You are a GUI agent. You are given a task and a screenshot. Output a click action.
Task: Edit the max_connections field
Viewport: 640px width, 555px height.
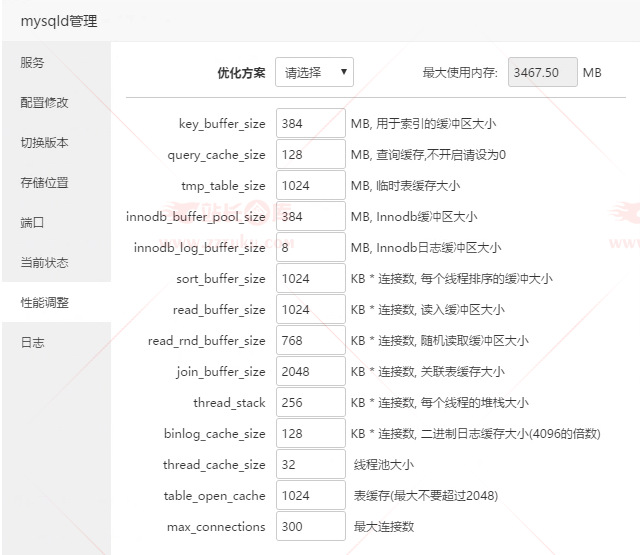pyautogui.click(x=310, y=527)
